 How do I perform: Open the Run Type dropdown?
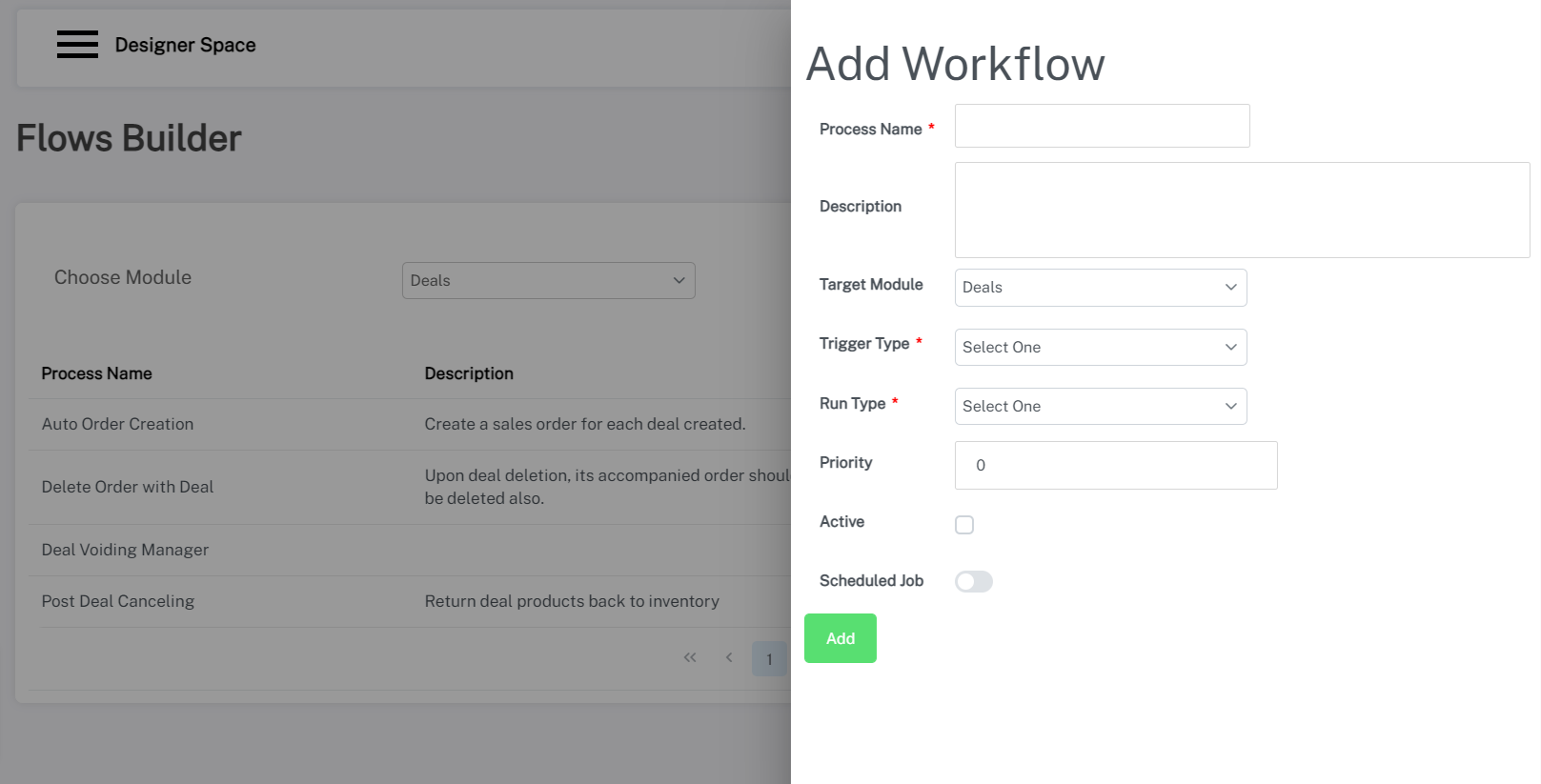click(x=1100, y=407)
